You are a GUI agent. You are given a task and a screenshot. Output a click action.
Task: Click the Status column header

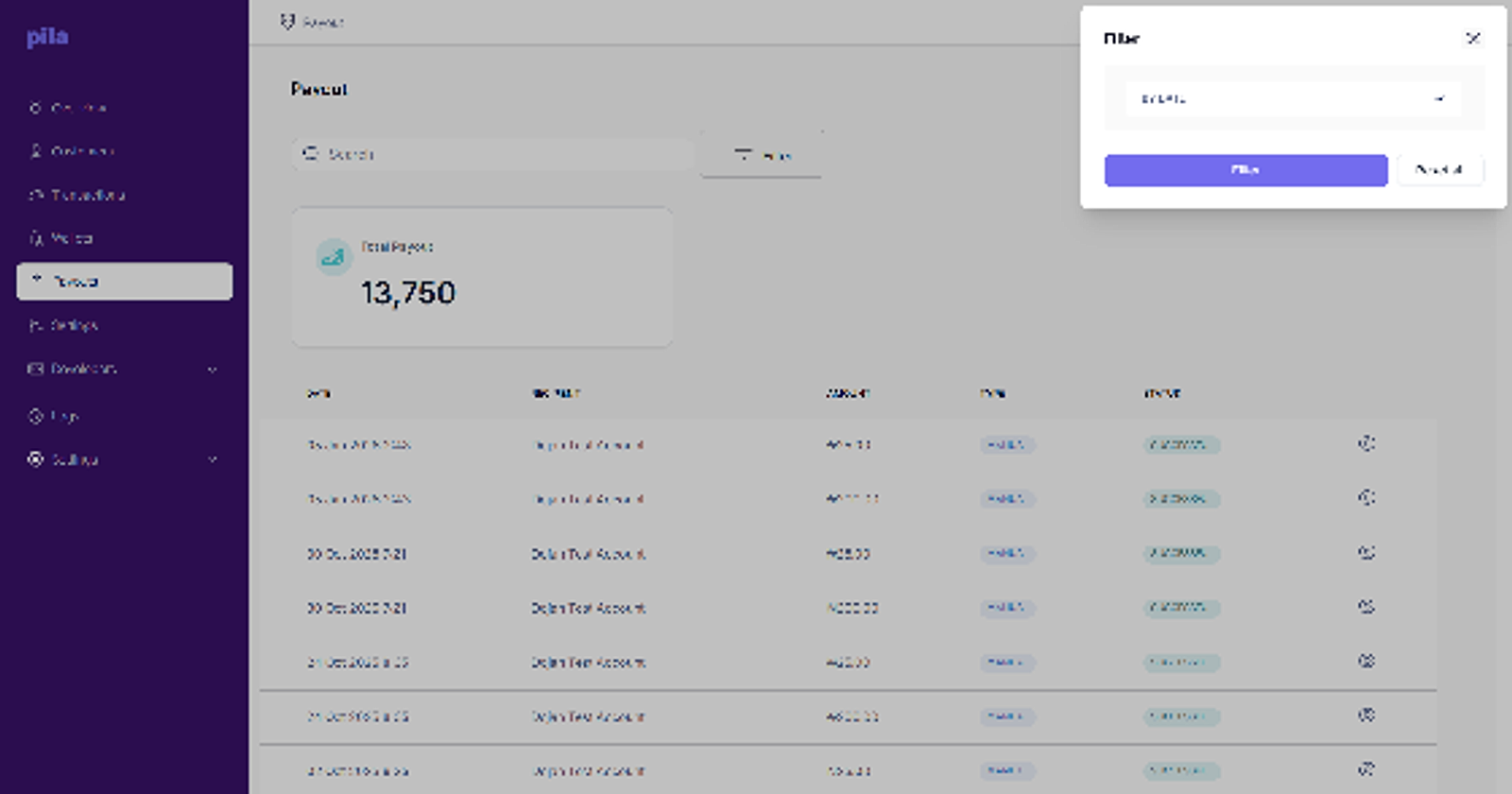(1162, 393)
